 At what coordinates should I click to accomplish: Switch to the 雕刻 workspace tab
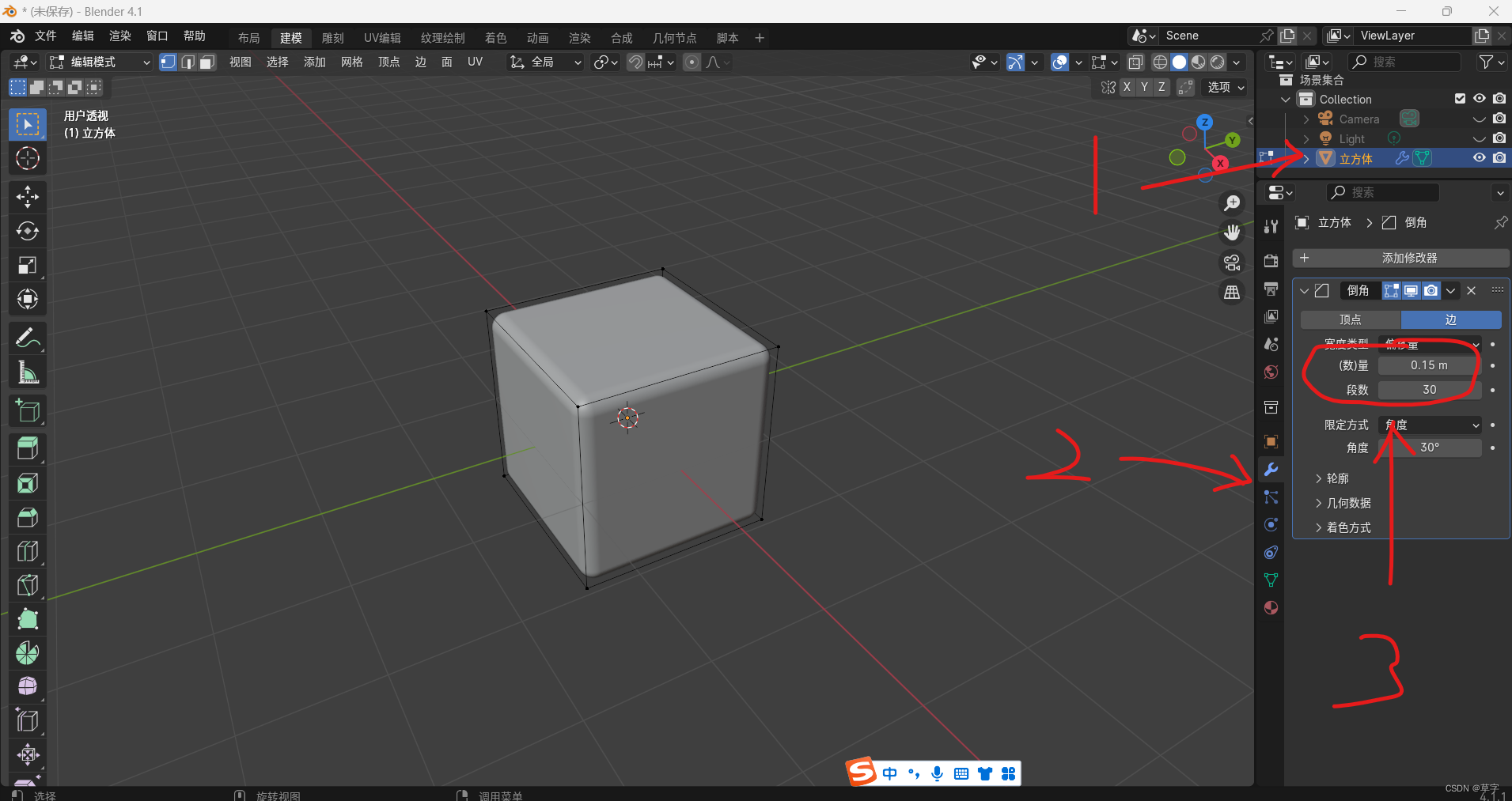point(333,38)
